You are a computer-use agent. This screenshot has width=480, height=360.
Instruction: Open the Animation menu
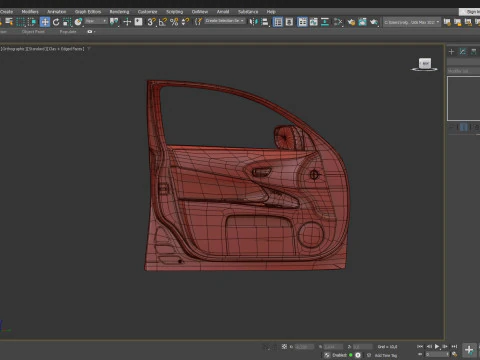56,12
